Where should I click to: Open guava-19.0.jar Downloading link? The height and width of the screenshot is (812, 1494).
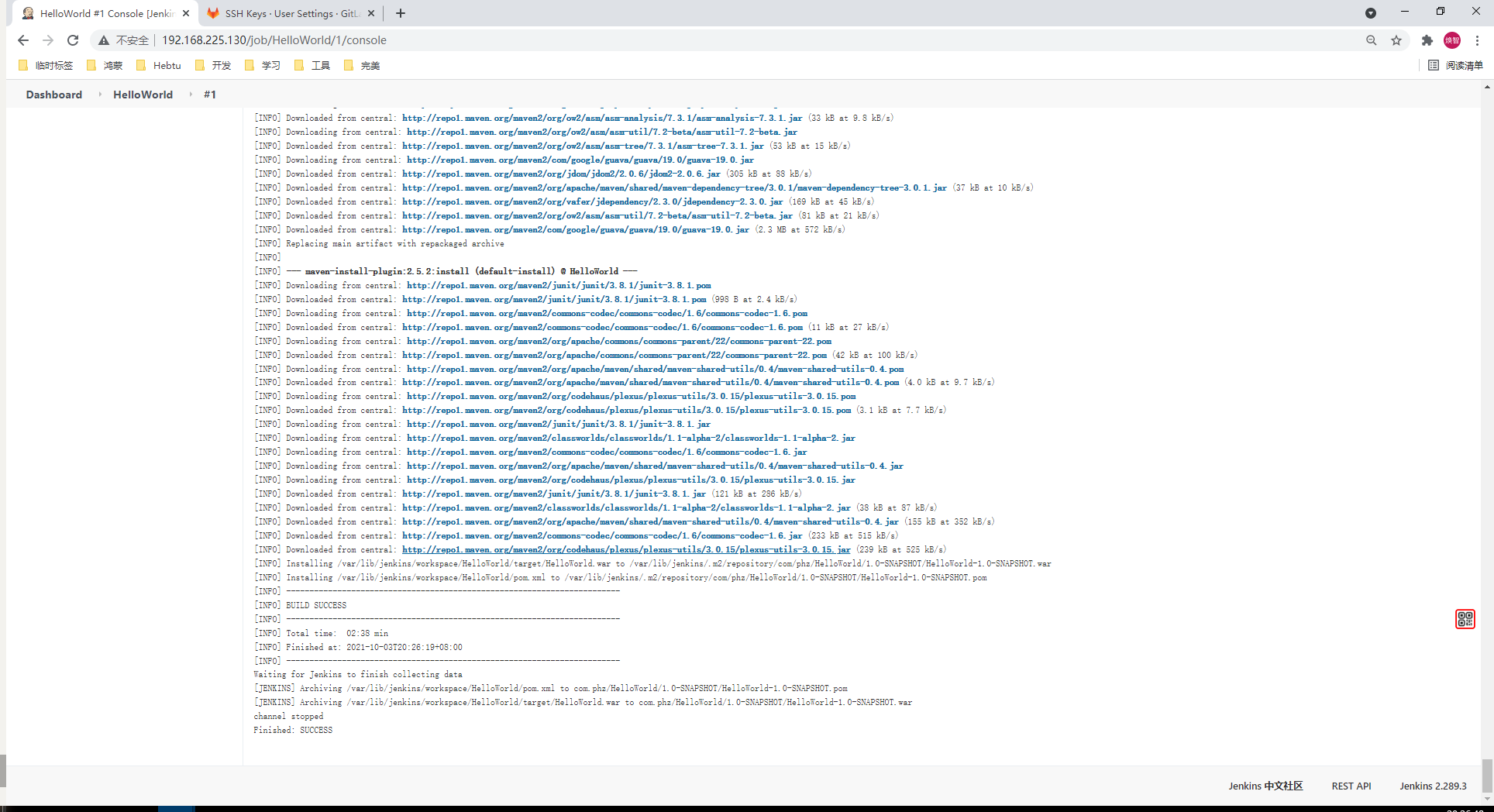(580, 160)
